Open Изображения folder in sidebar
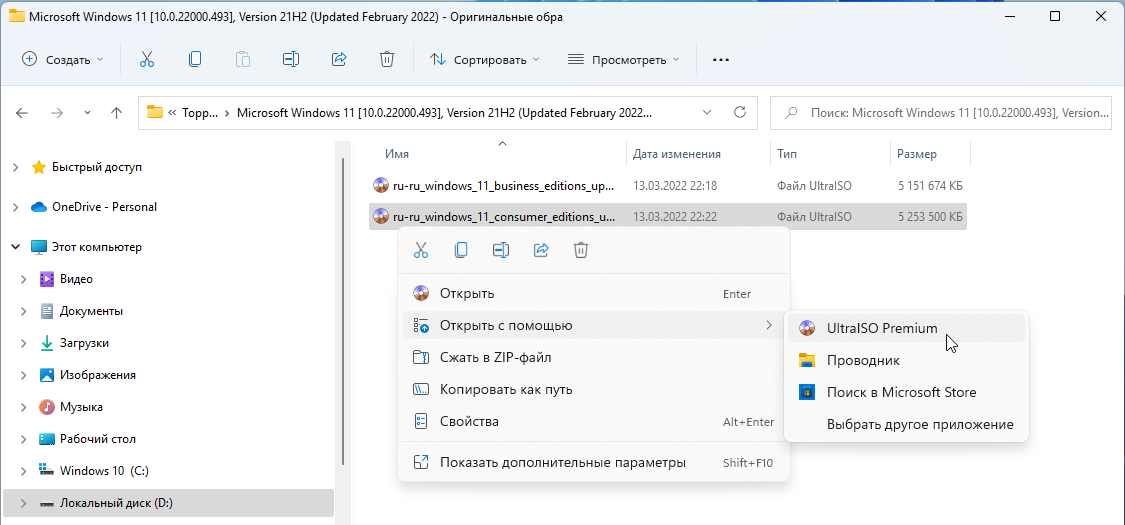1125x525 pixels. point(98,375)
